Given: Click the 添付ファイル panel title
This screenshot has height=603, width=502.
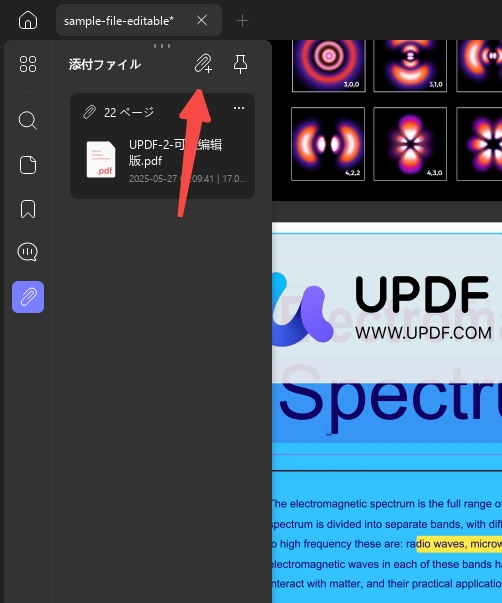Looking at the screenshot, I should pyautogui.click(x=105, y=64).
